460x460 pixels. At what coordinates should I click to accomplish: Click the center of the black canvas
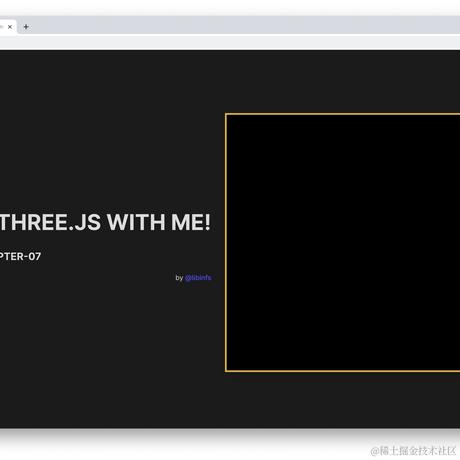[343, 242]
